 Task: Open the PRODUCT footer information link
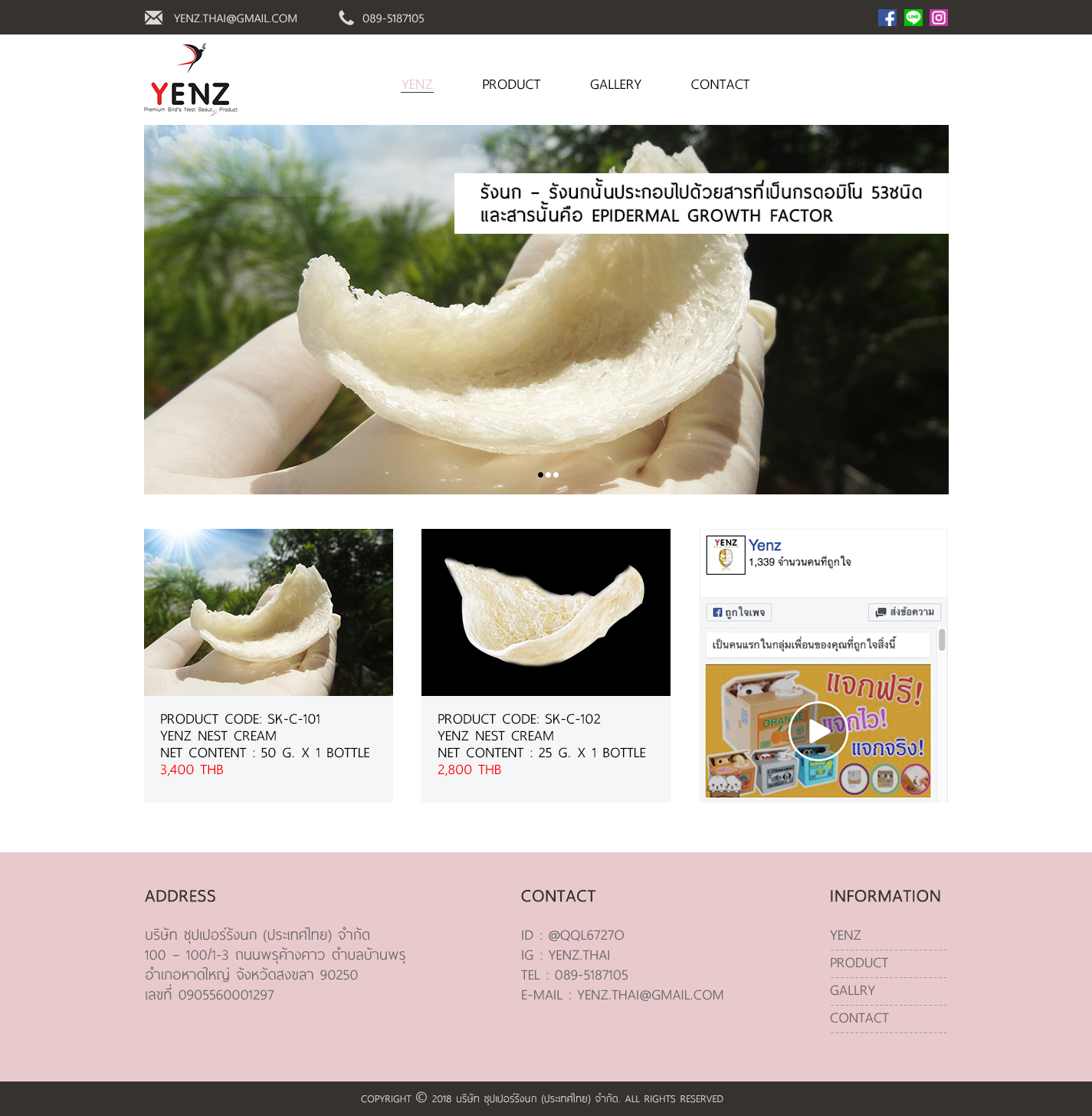tap(859, 963)
